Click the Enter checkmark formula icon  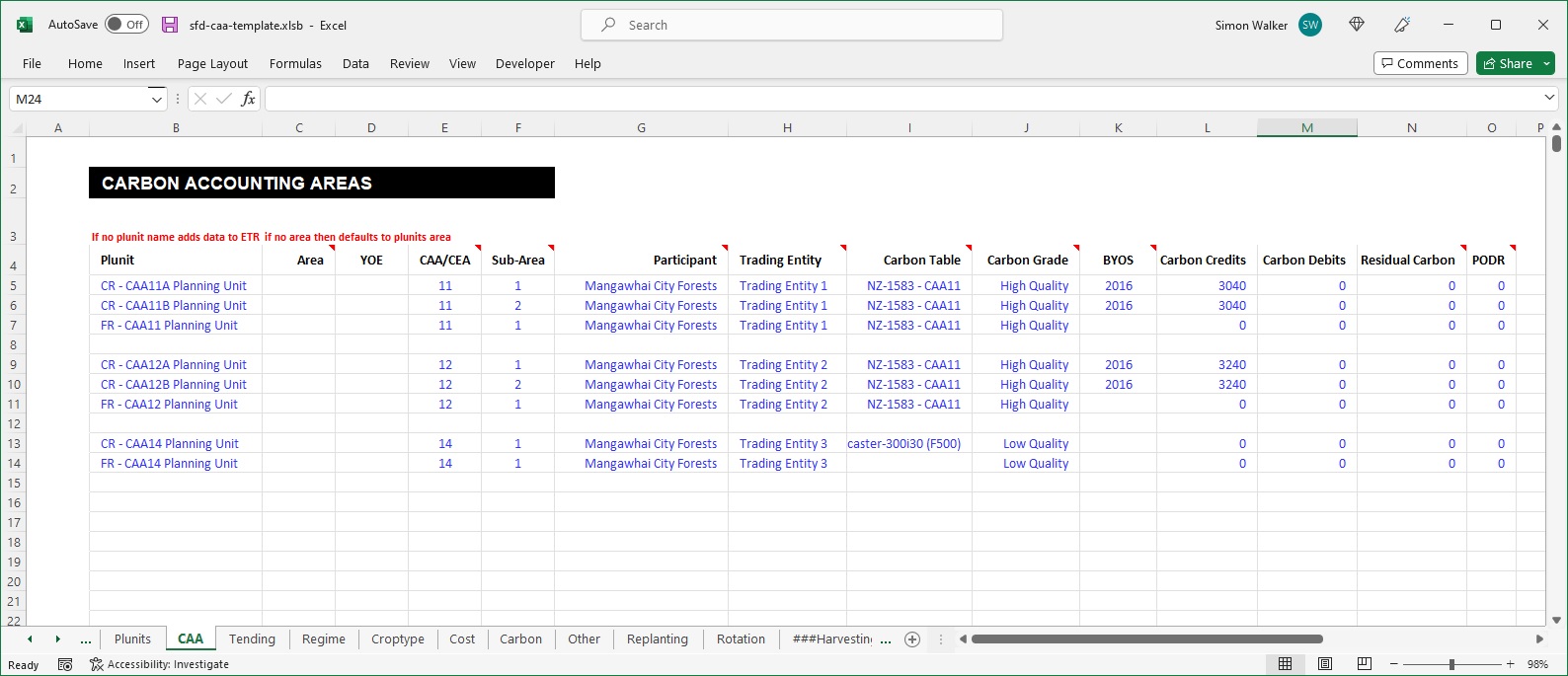224,99
